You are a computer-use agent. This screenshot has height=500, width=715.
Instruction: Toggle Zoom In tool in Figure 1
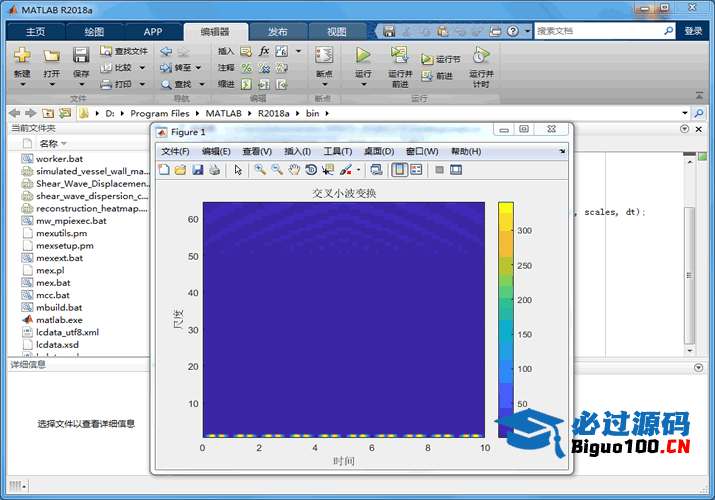click(x=260, y=170)
